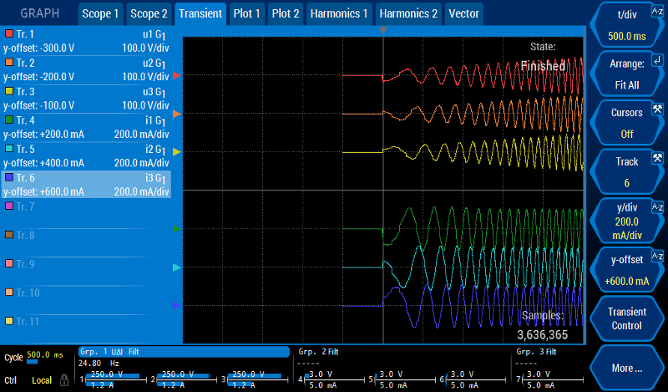Click the green trace 4 offset arrow
Screen dimensions: 668x392
(x=177, y=229)
